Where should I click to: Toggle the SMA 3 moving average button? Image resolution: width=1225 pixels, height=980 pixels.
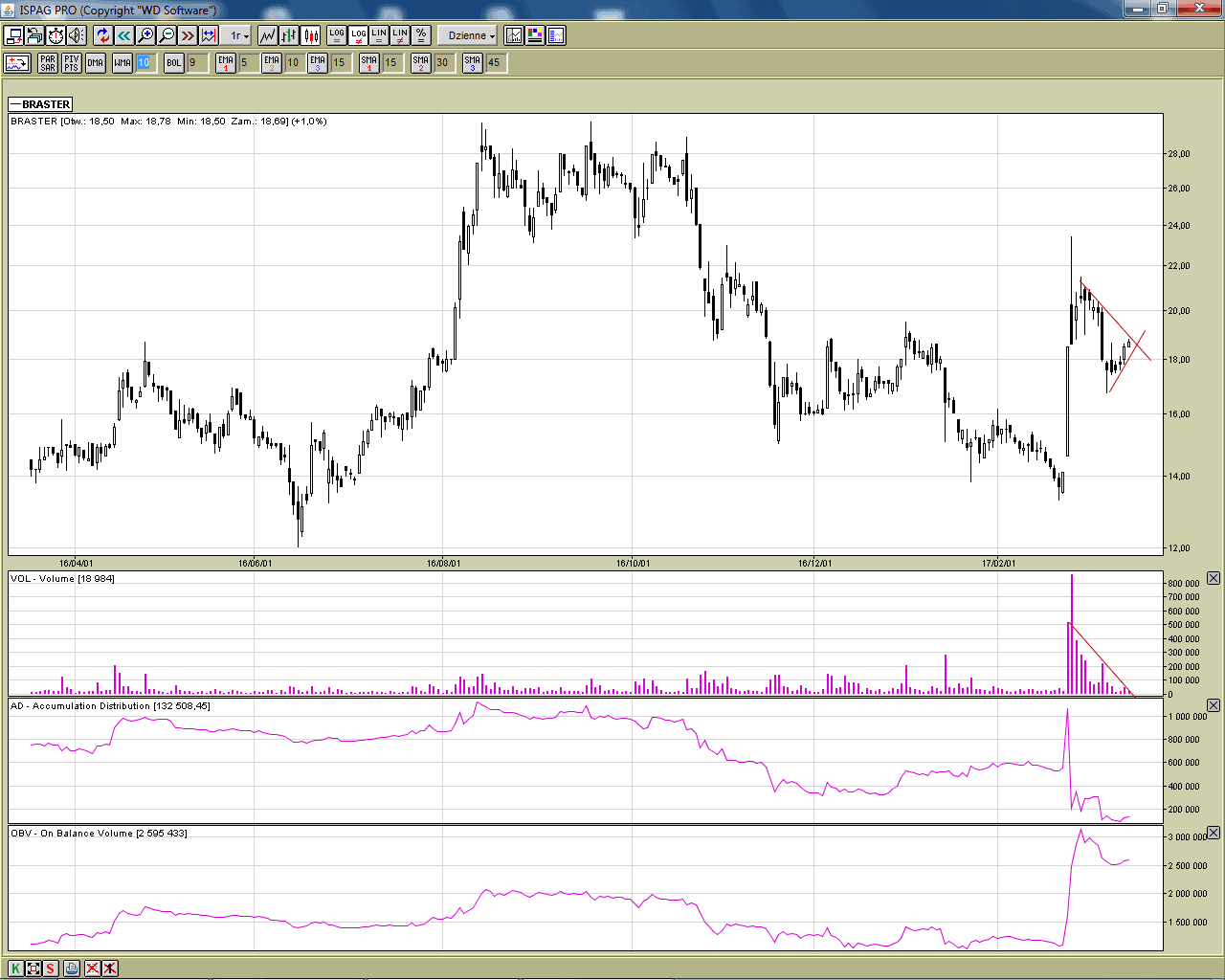coord(472,63)
